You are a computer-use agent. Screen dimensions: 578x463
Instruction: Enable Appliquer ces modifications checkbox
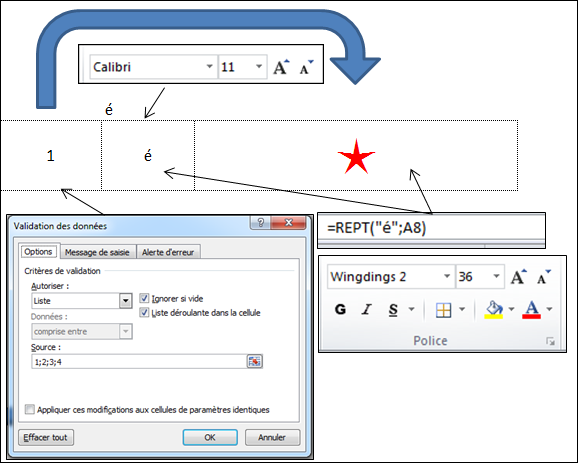click(29, 409)
